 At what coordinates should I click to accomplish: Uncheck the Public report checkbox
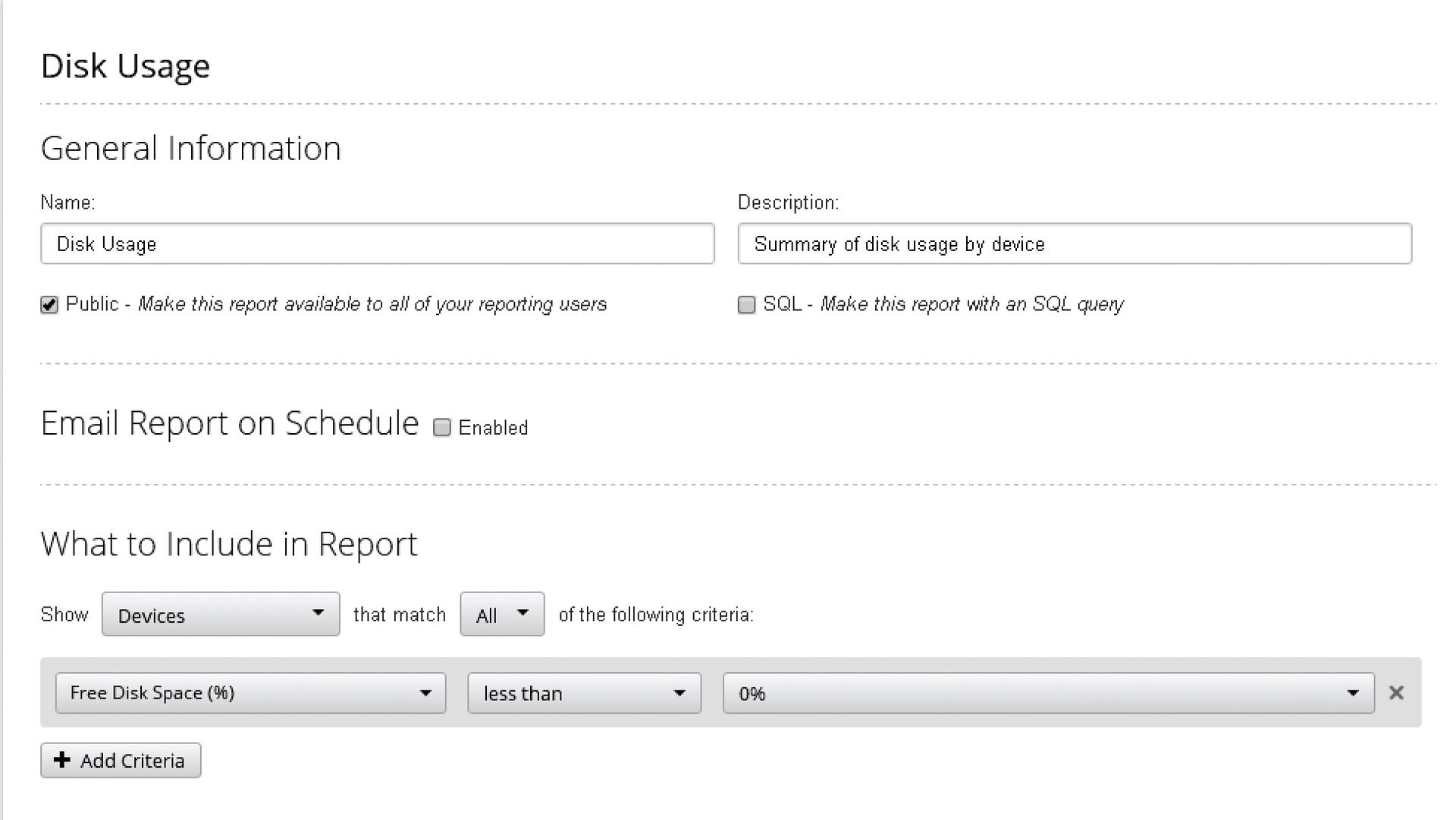[49, 304]
